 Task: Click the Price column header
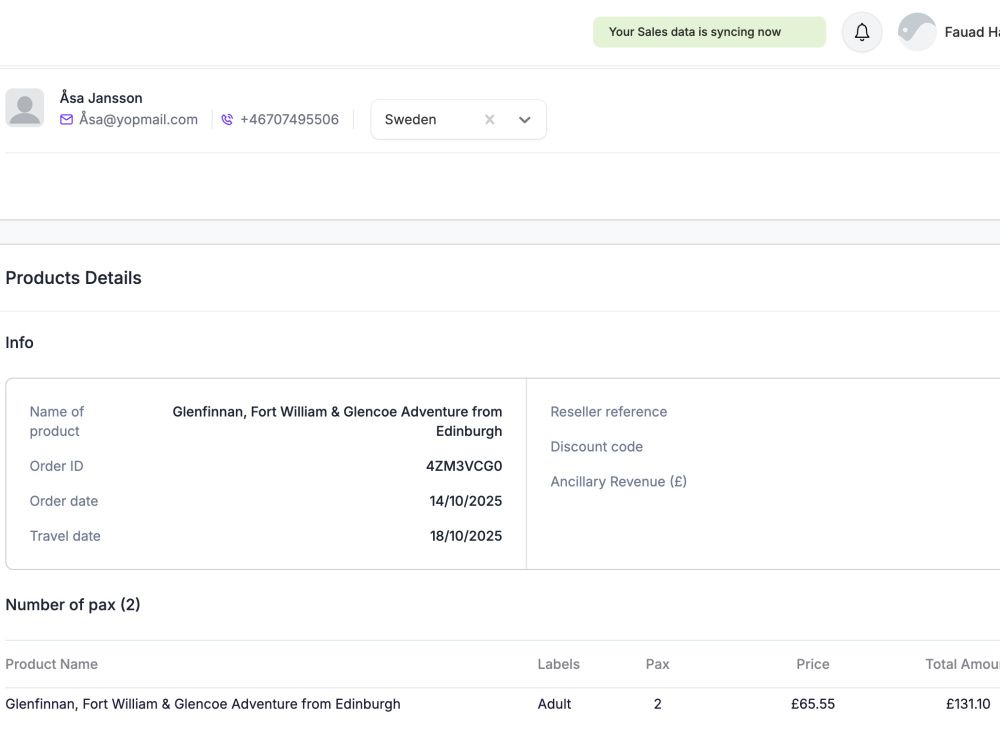click(812, 664)
